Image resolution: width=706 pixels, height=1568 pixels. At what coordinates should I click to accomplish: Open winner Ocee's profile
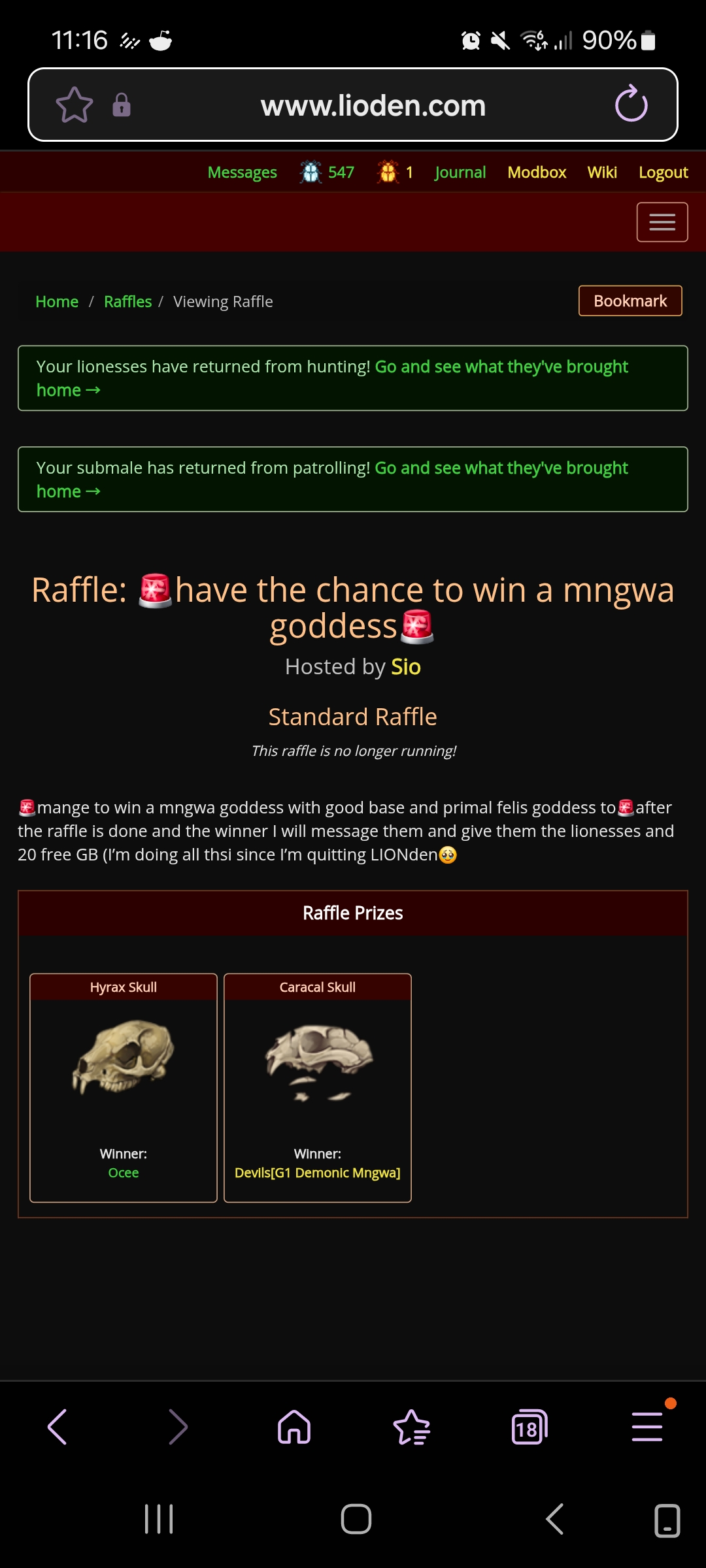coord(124,1173)
